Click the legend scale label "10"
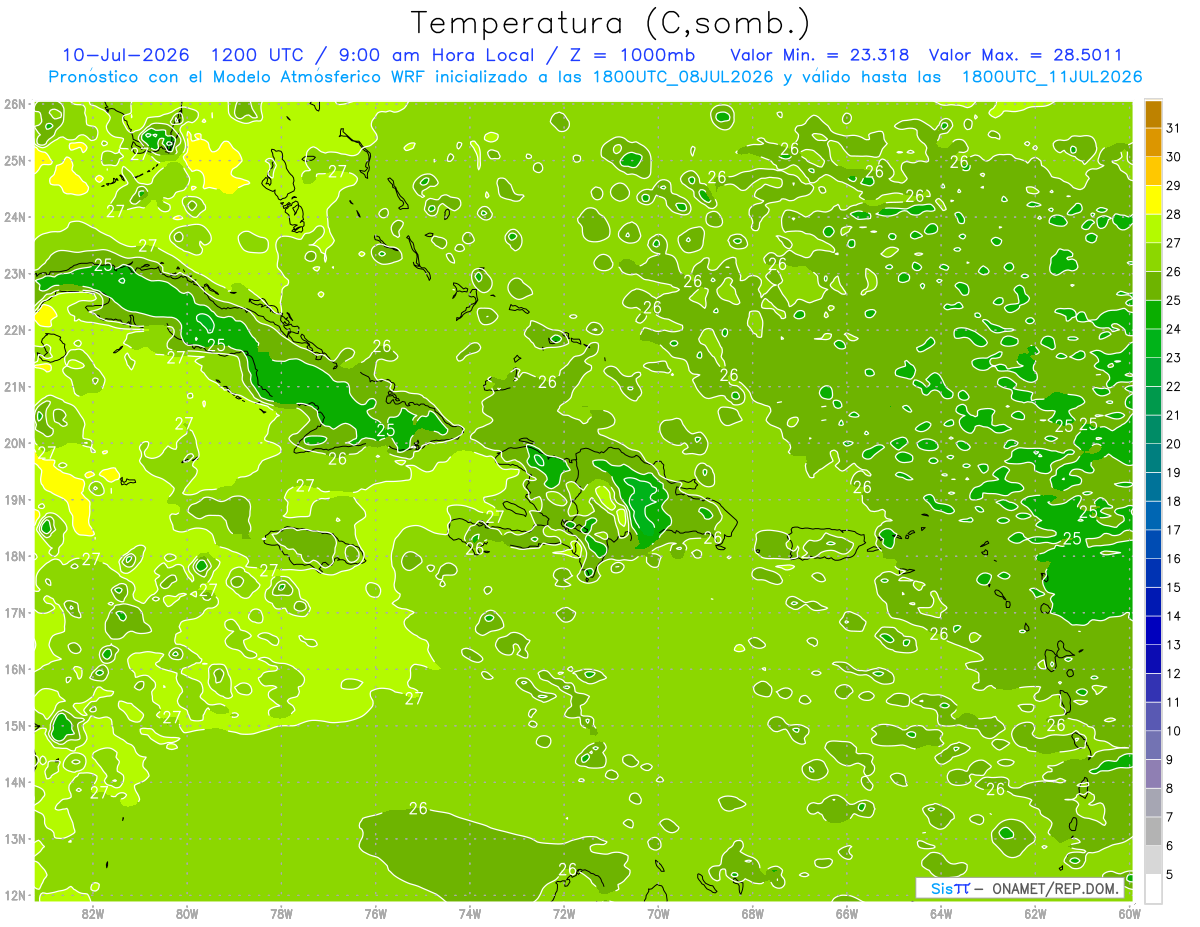 pyautogui.click(x=1174, y=731)
